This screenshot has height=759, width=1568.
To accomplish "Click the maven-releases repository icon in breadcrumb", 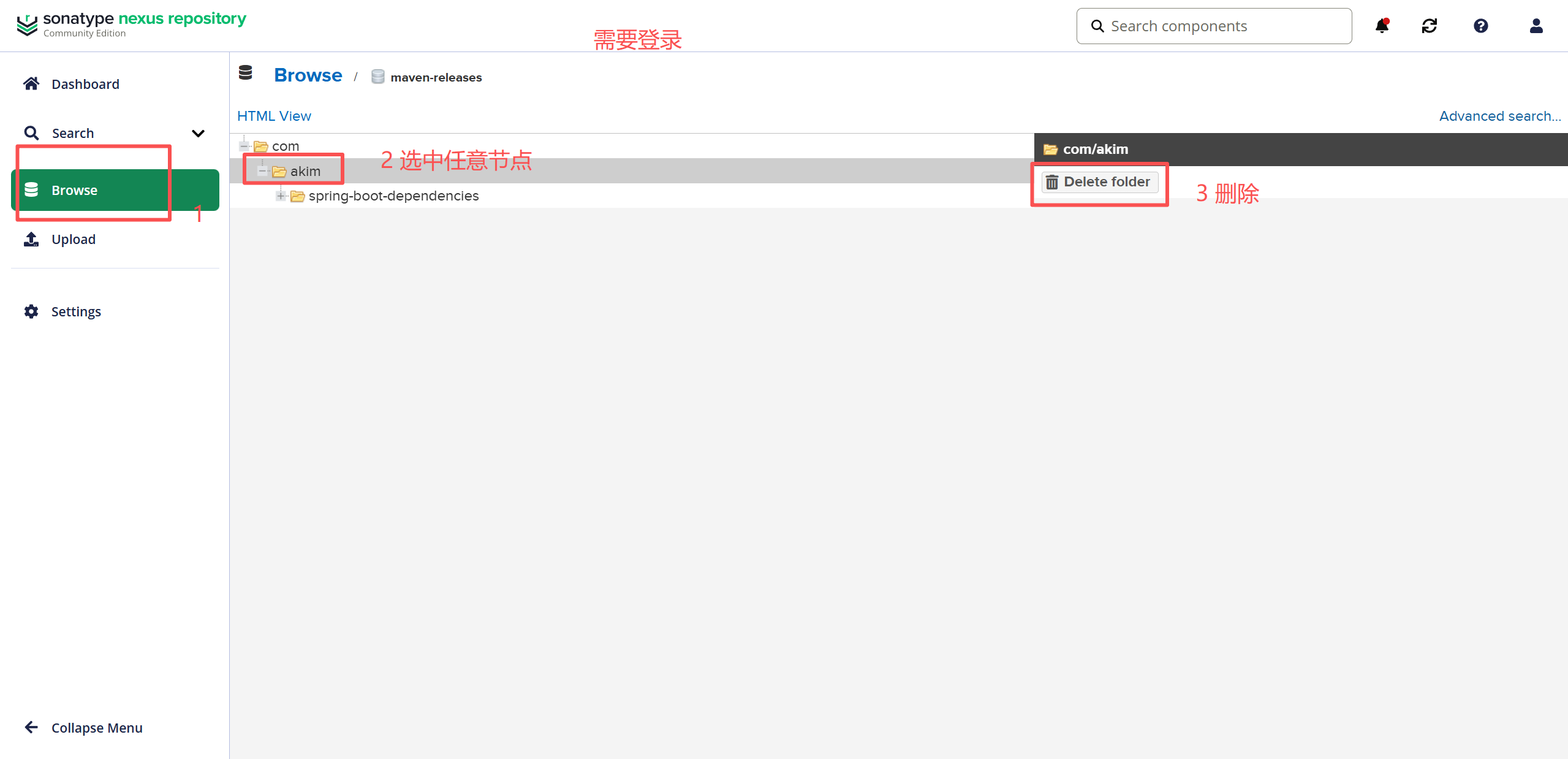I will 378,77.
